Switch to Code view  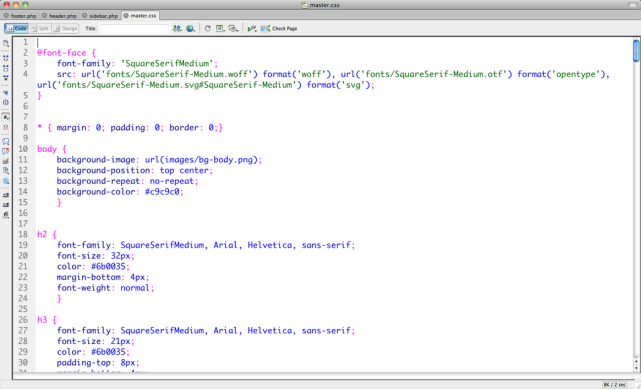point(17,29)
